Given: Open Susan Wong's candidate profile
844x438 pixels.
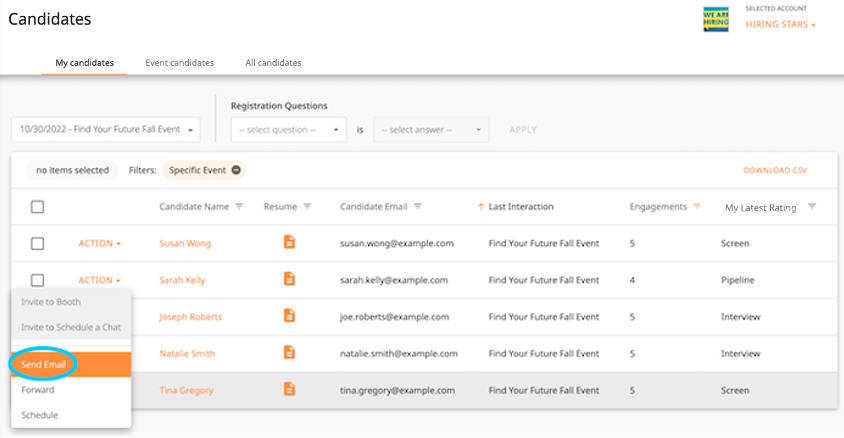Looking at the screenshot, I should point(185,243).
